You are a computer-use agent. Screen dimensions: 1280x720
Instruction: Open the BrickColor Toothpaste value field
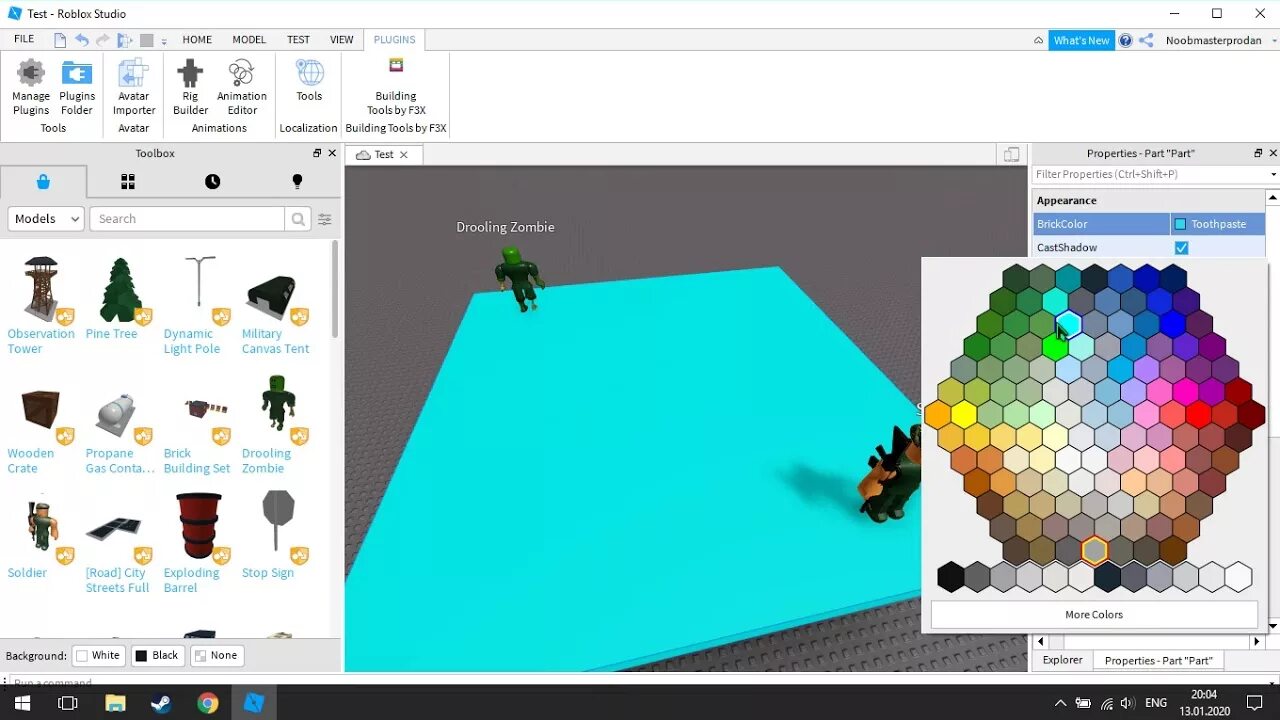(x=1217, y=224)
